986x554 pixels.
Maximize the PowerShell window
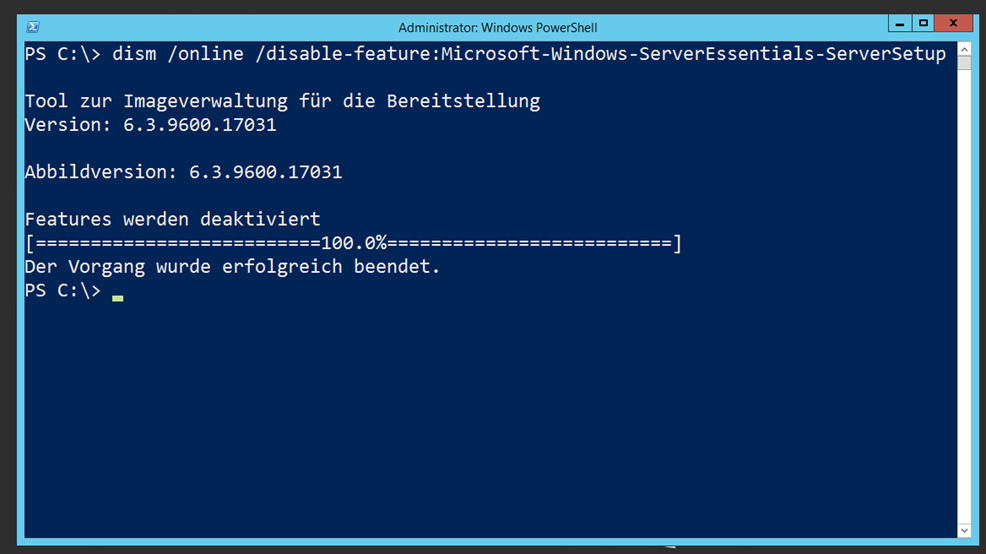pos(923,24)
